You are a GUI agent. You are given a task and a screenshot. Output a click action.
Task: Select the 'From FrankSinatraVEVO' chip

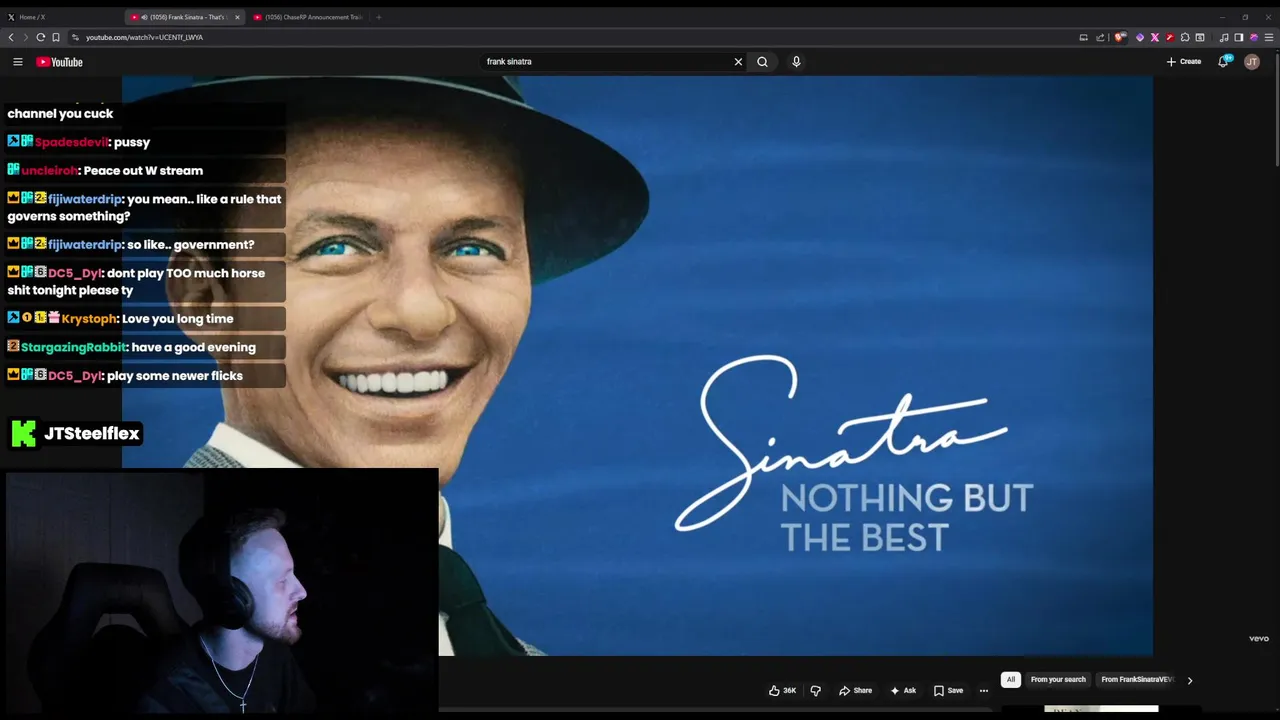coord(1136,680)
